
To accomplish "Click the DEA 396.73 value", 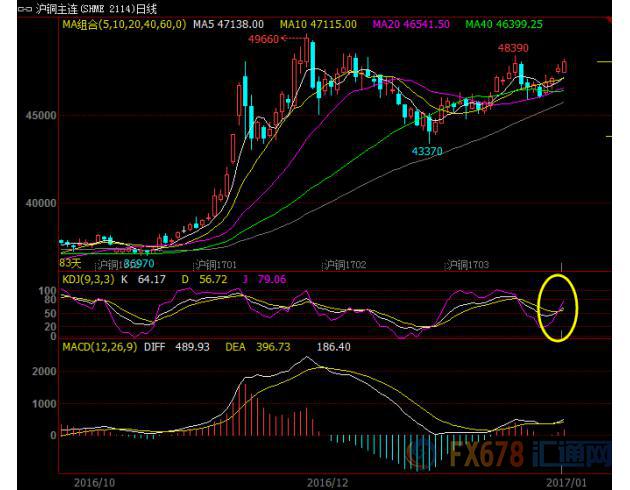I will click(258, 347).
